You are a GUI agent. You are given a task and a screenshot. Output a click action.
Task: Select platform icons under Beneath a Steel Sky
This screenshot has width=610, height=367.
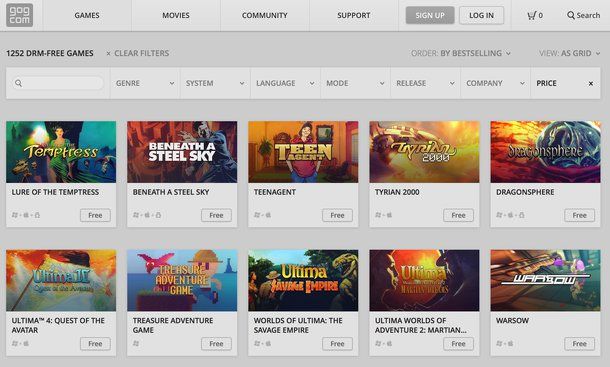click(147, 215)
